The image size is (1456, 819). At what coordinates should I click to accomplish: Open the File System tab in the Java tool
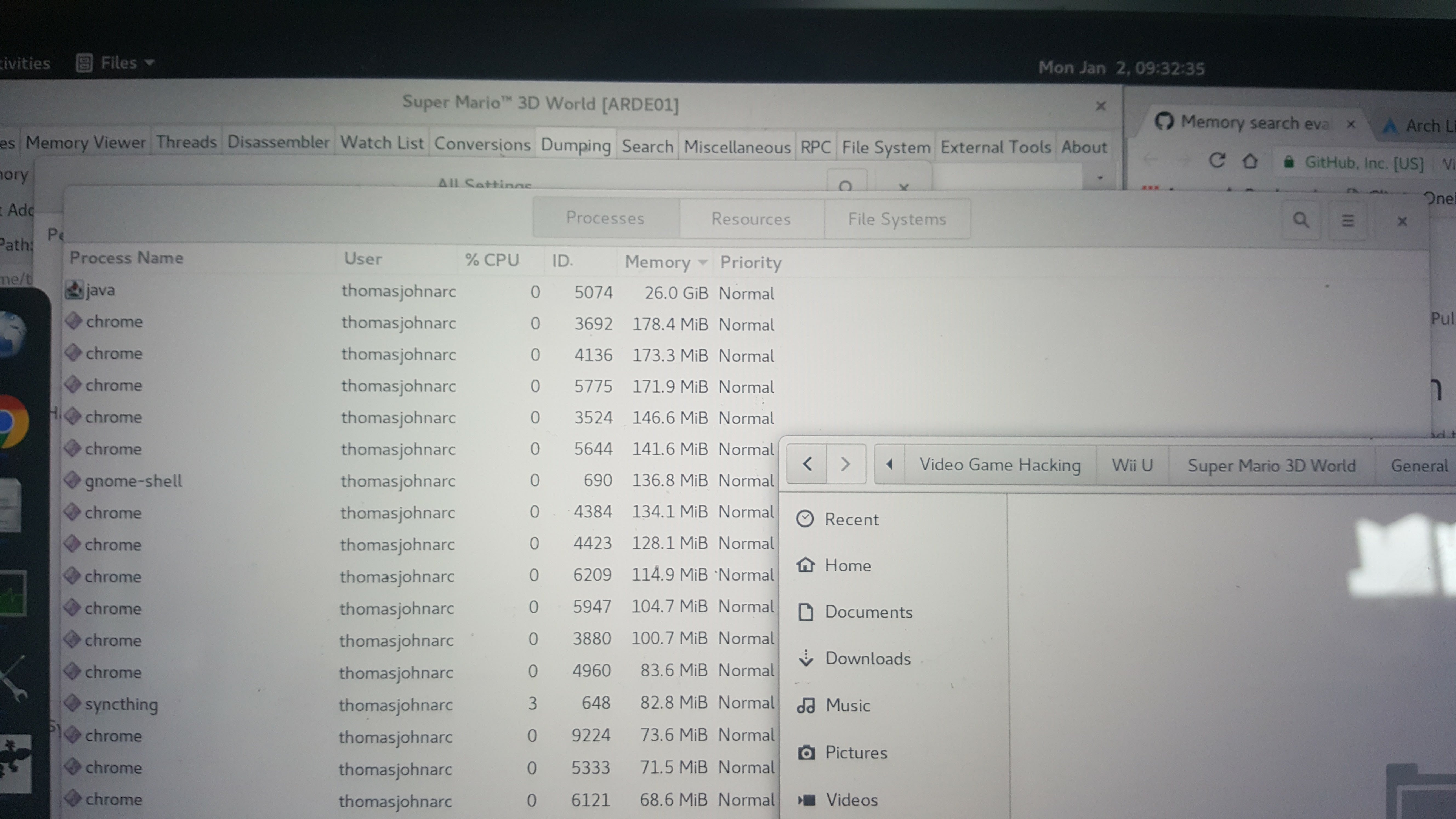coord(886,147)
